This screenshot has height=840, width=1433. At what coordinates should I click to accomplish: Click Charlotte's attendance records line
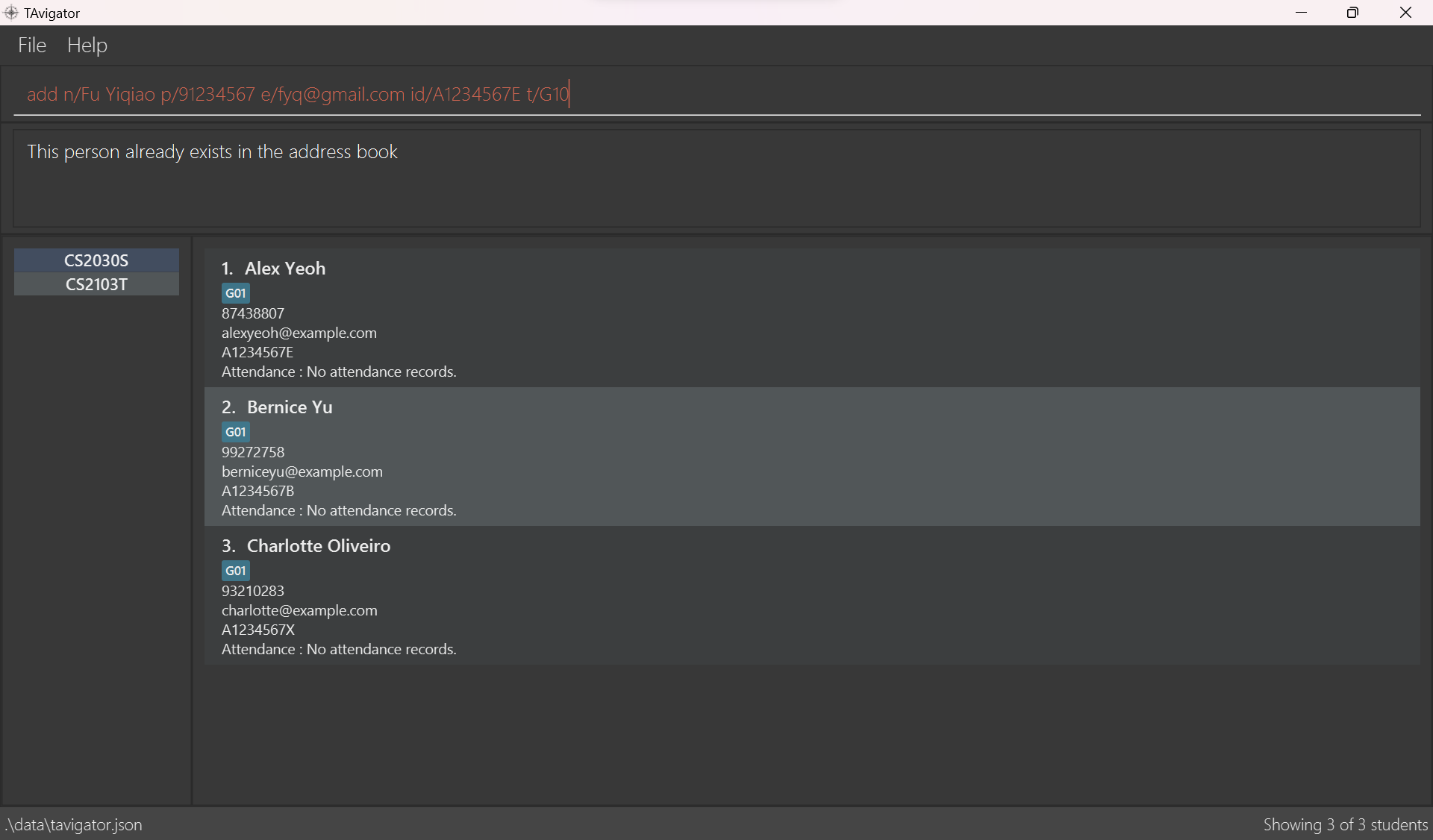coord(339,649)
